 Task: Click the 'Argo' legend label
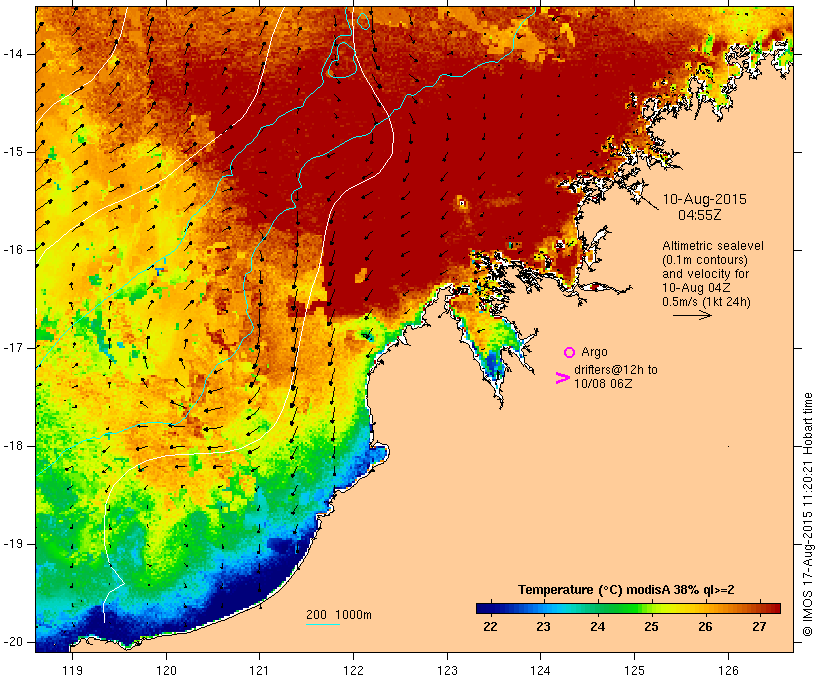594,353
